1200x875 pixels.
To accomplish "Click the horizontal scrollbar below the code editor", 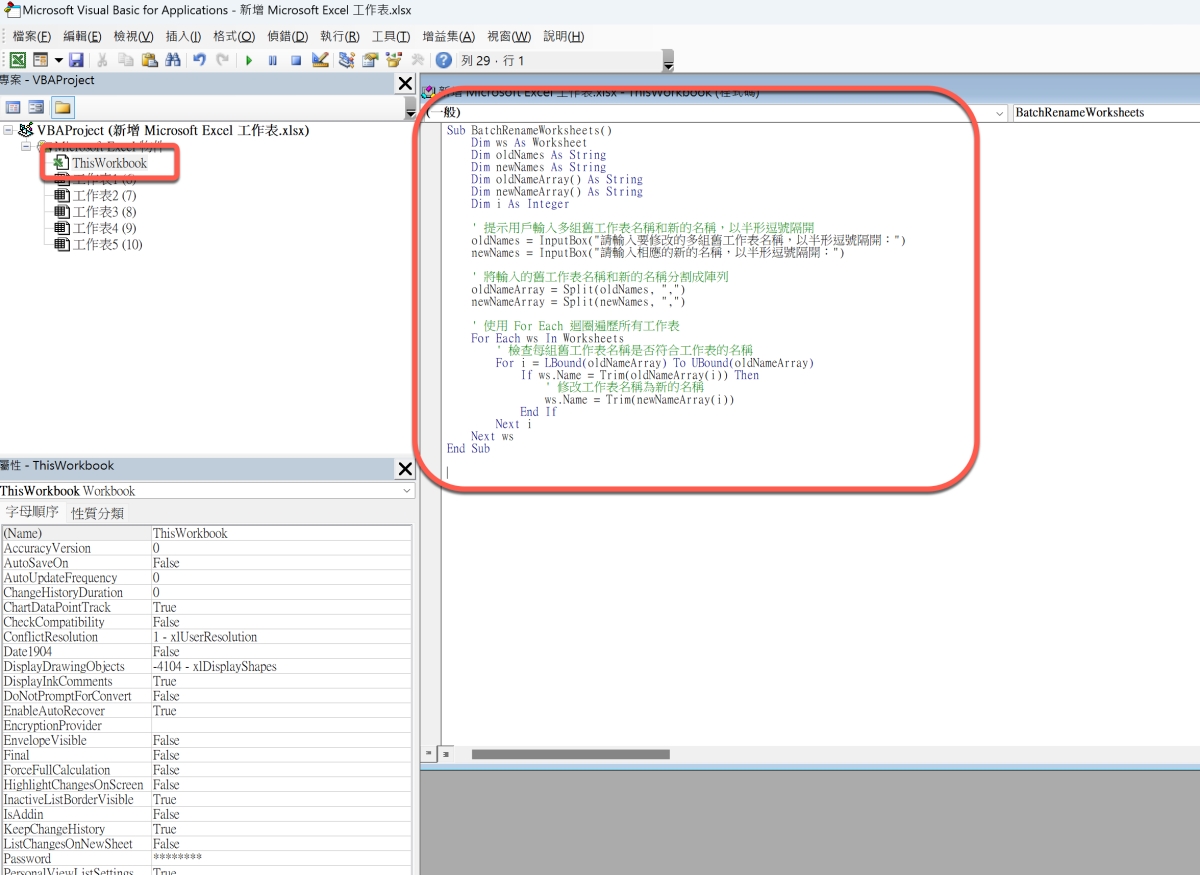I will click(570, 754).
